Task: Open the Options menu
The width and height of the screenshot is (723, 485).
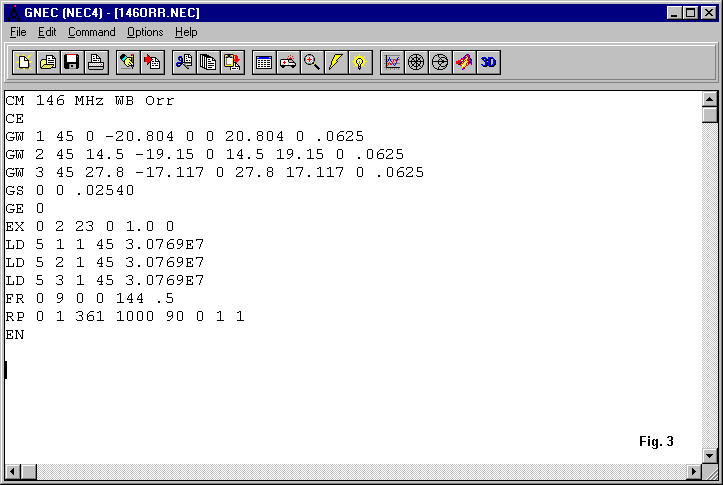Action: pos(145,32)
